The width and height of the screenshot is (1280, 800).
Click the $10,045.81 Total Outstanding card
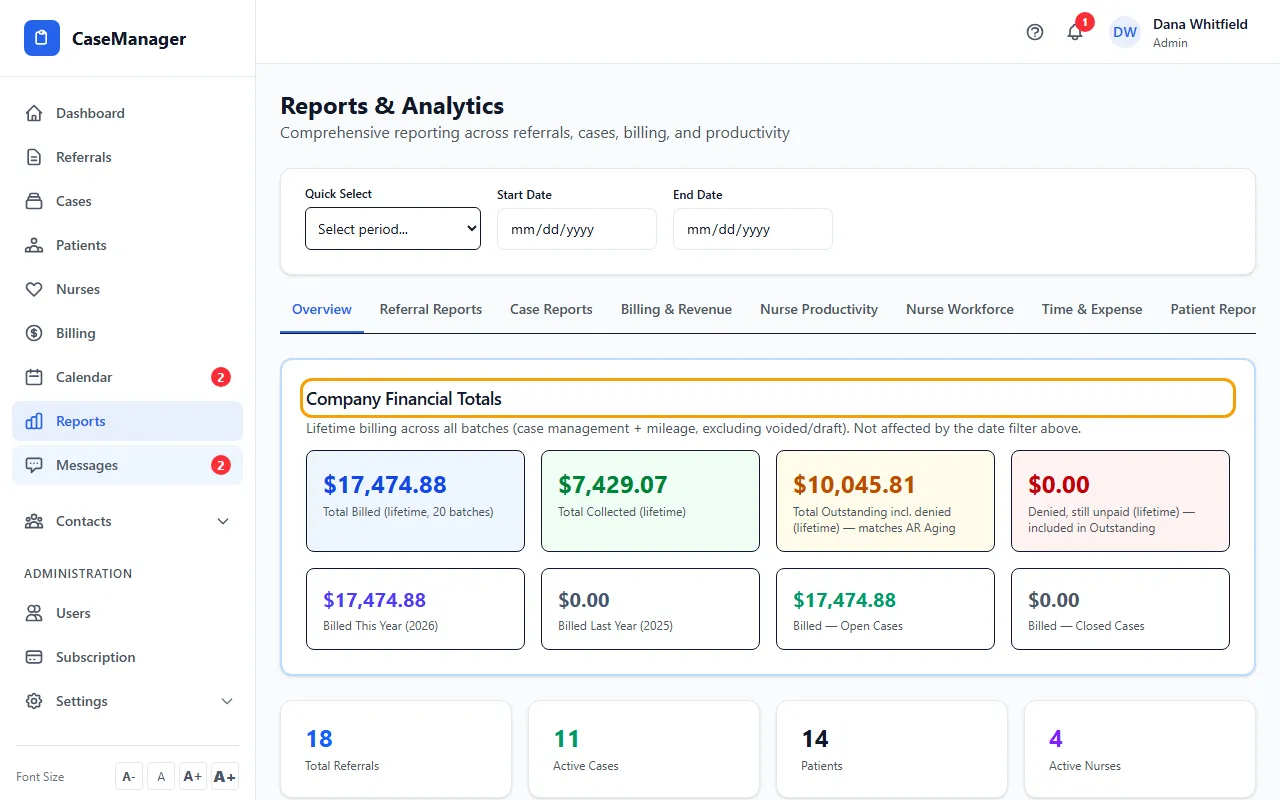pos(885,501)
